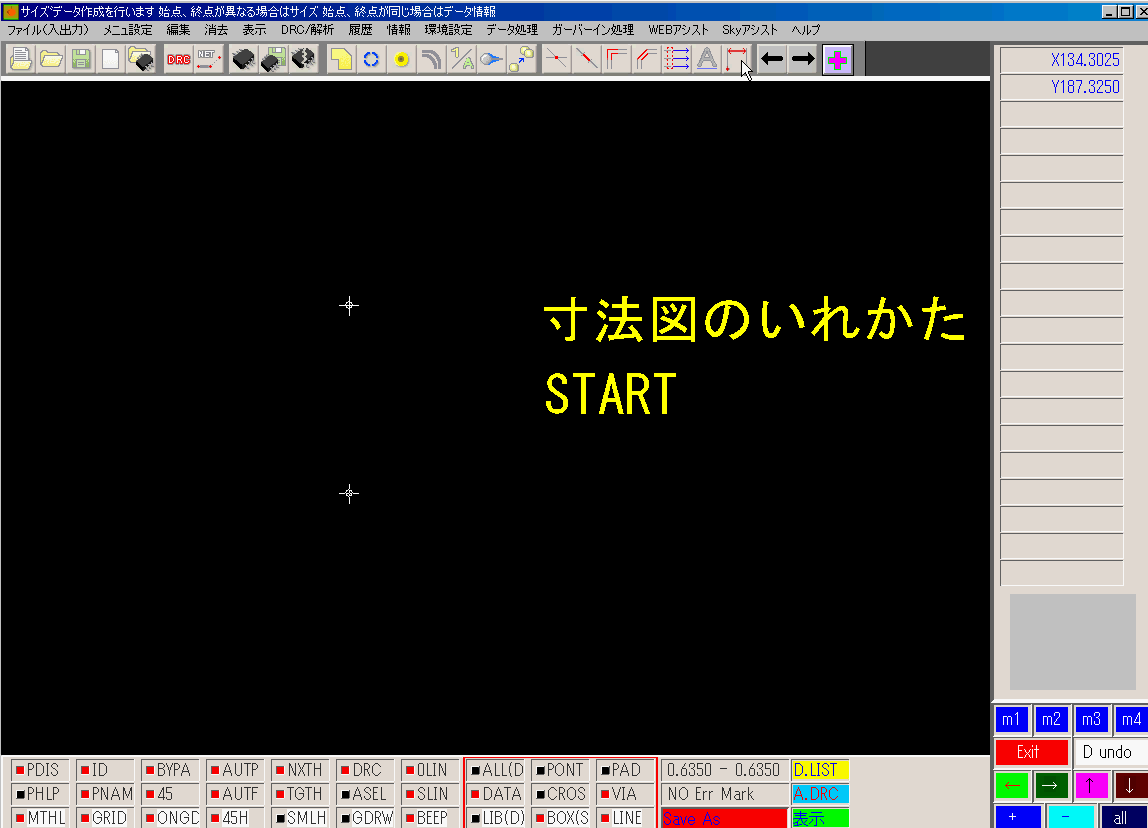Screen dimensions: 1148x828
Task: Toggle the GRID option
Action: point(105,818)
